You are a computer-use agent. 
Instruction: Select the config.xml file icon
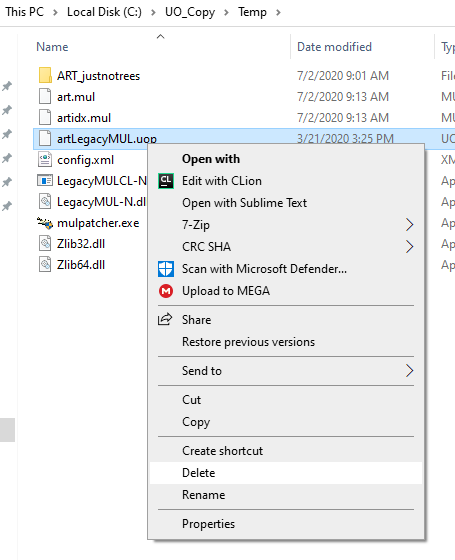click(x=45, y=160)
